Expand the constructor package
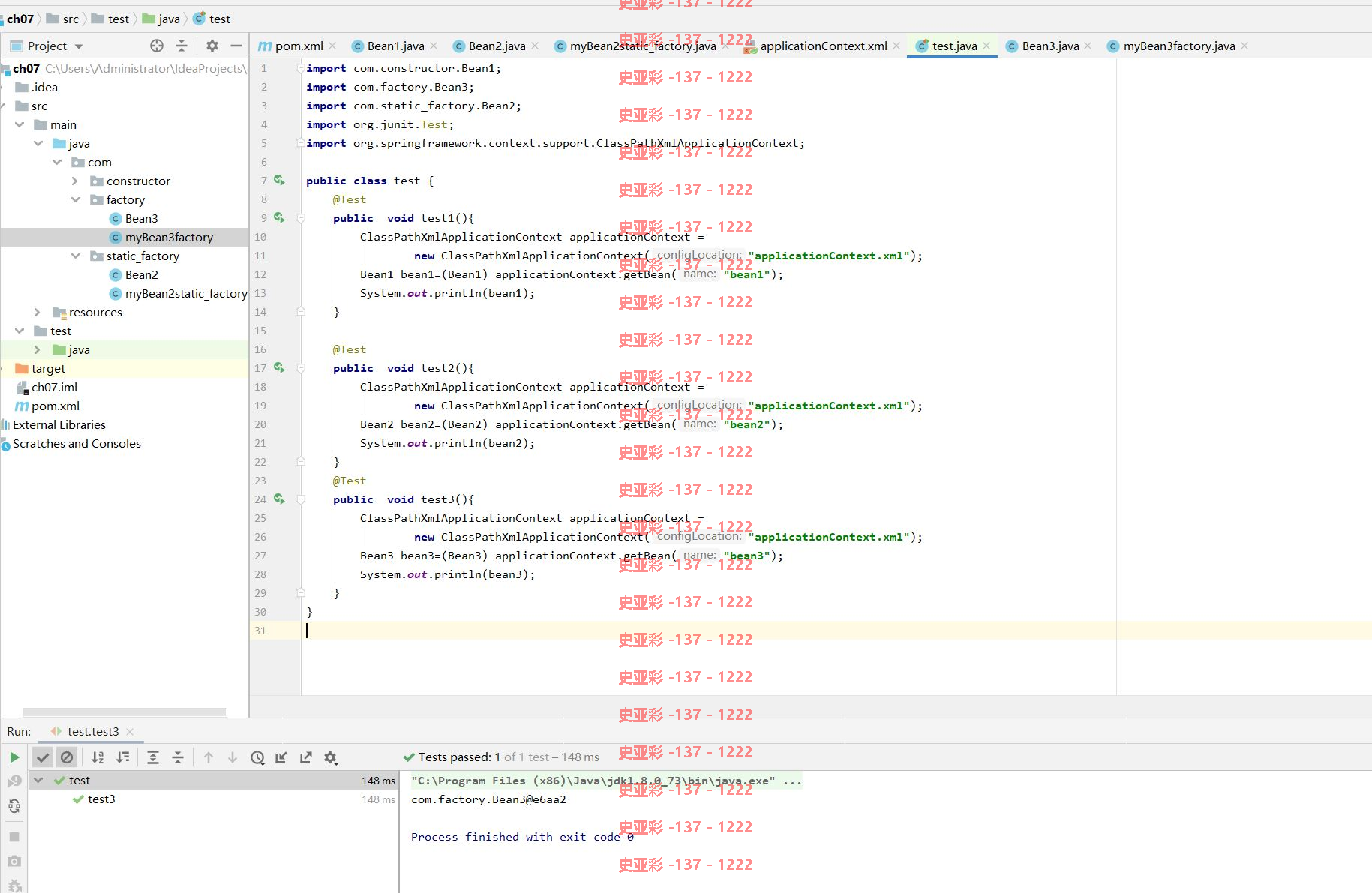This screenshot has height=893, width=1372. click(x=75, y=181)
